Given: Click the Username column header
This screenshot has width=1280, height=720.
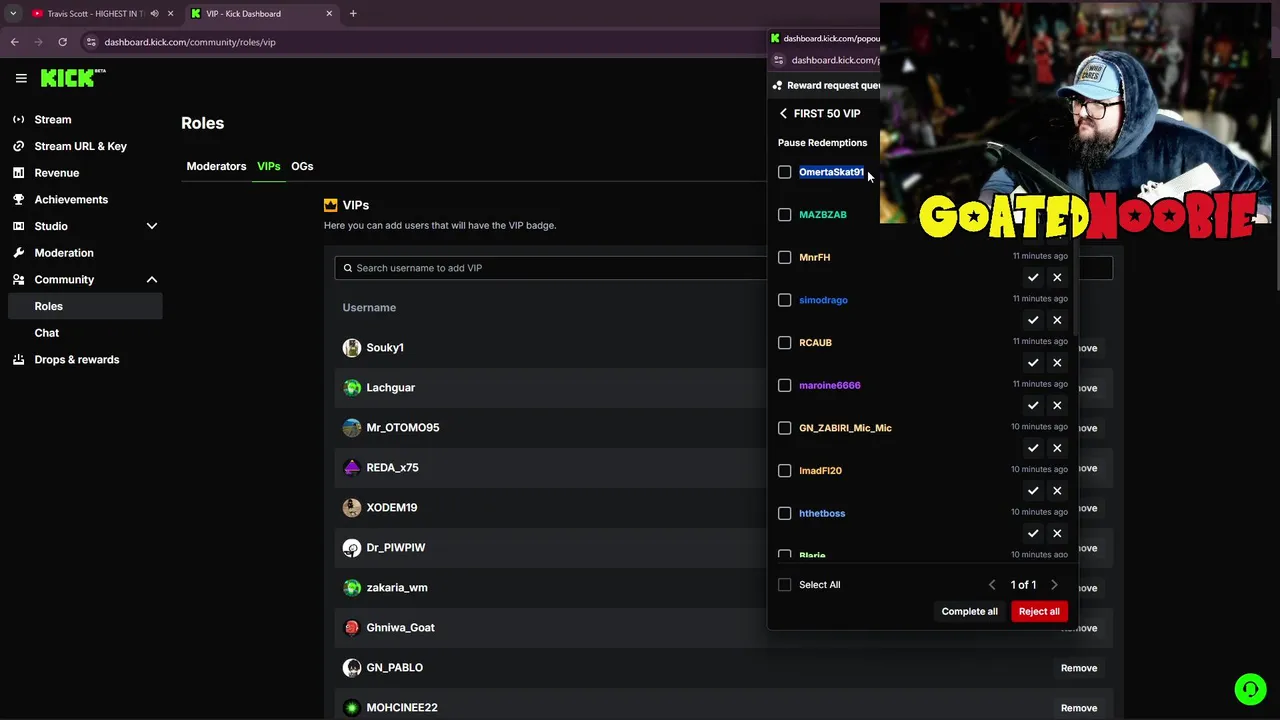Looking at the screenshot, I should 369,308.
